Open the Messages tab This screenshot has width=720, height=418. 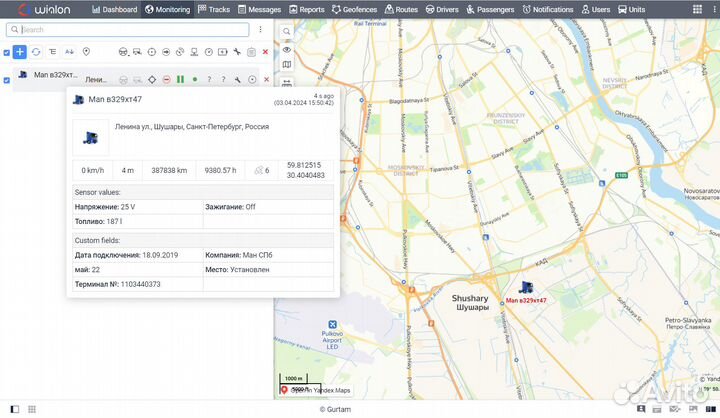pyautogui.click(x=259, y=9)
